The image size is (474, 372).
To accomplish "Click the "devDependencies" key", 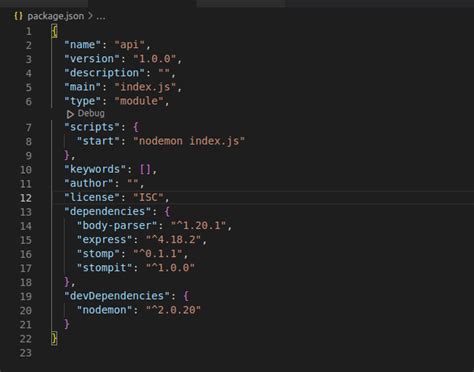I will click(x=117, y=296).
